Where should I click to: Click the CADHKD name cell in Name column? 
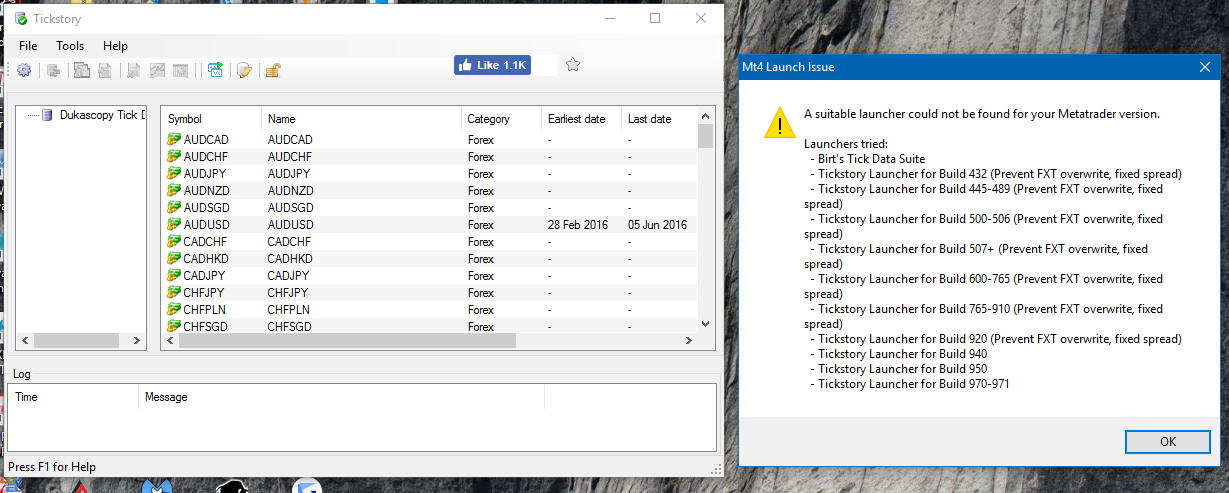point(290,259)
